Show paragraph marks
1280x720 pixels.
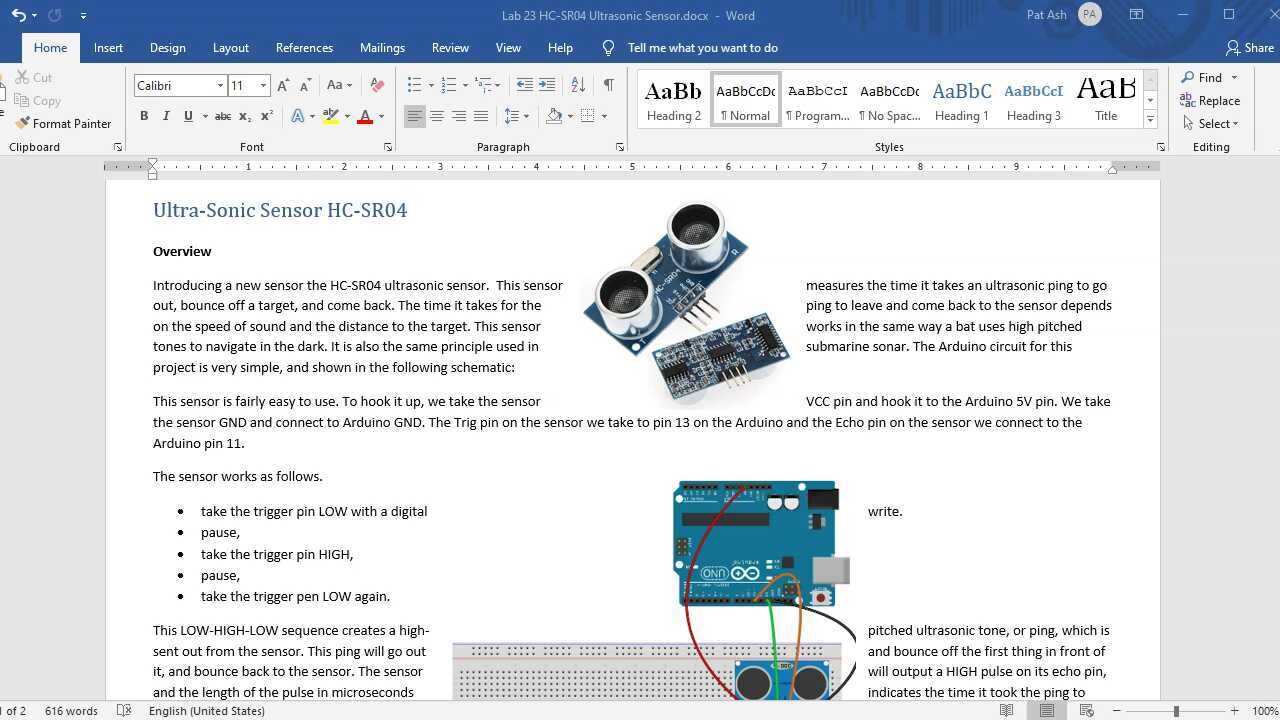[x=608, y=84]
